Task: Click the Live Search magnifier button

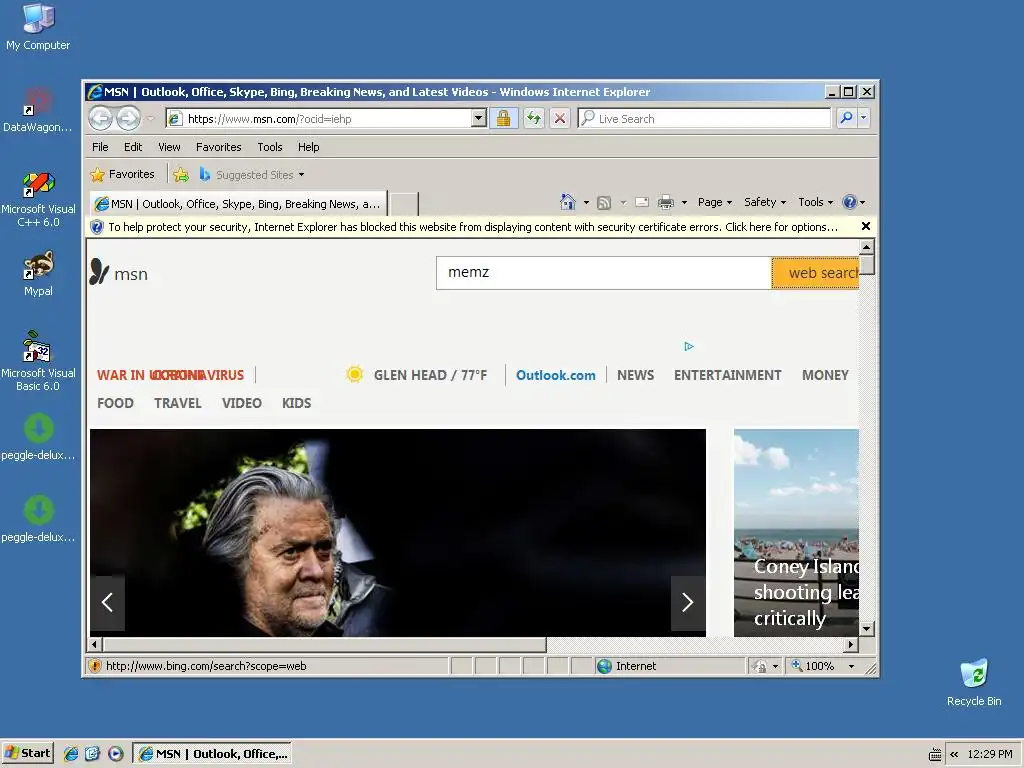Action: 846,118
